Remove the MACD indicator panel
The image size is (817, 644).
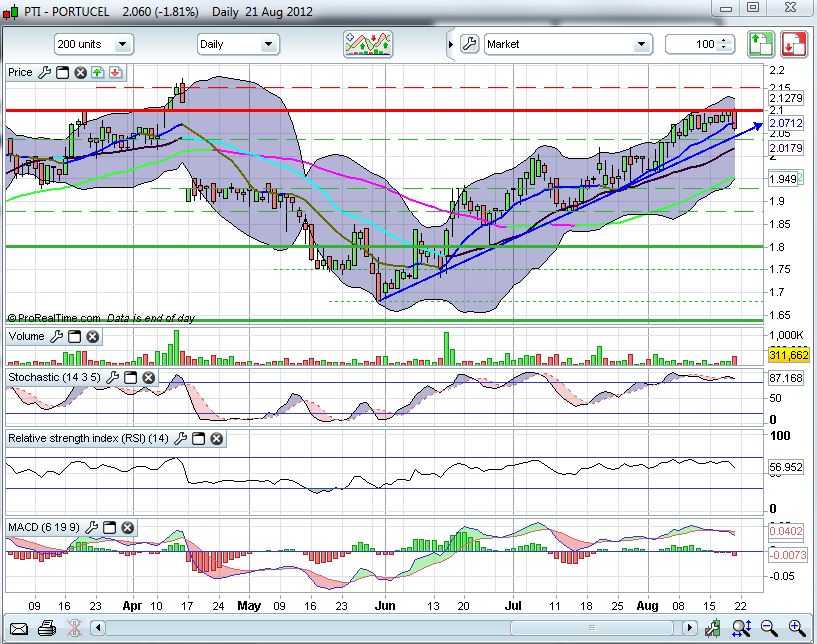click(x=128, y=527)
